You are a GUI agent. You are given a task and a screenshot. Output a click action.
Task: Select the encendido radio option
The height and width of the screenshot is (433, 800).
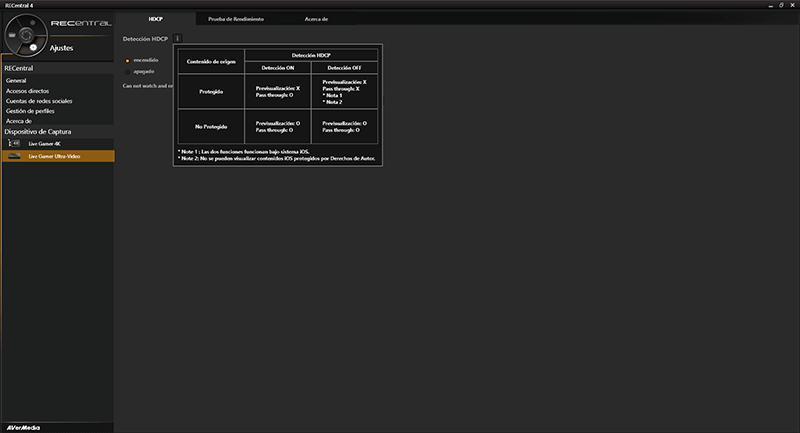point(128,60)
